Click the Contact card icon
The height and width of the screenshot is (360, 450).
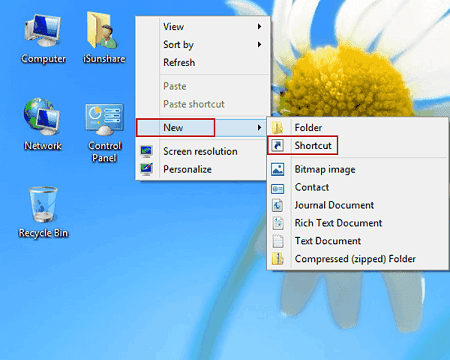pos(277,189)
